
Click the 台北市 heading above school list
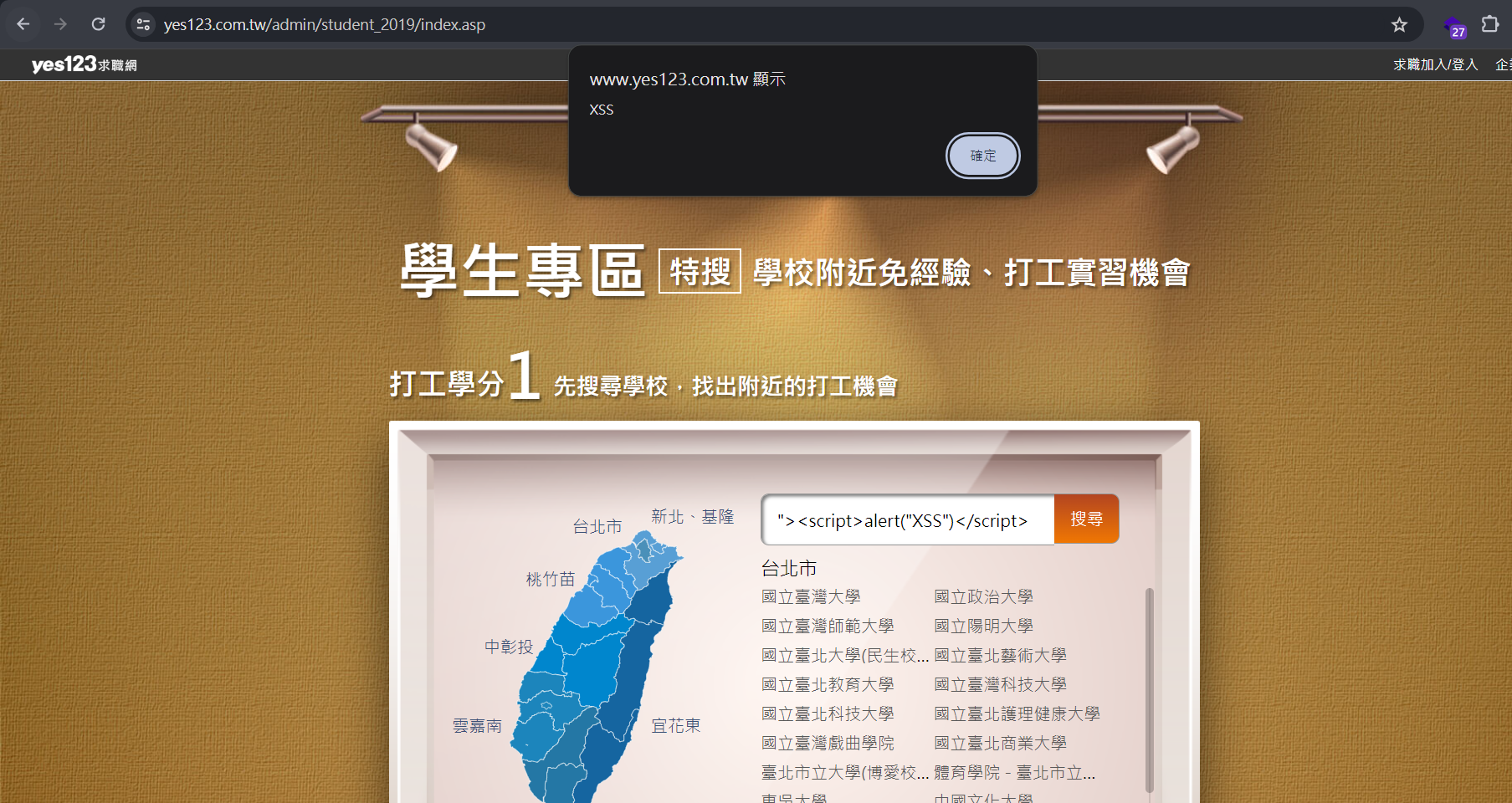click(x=789, y=568)
